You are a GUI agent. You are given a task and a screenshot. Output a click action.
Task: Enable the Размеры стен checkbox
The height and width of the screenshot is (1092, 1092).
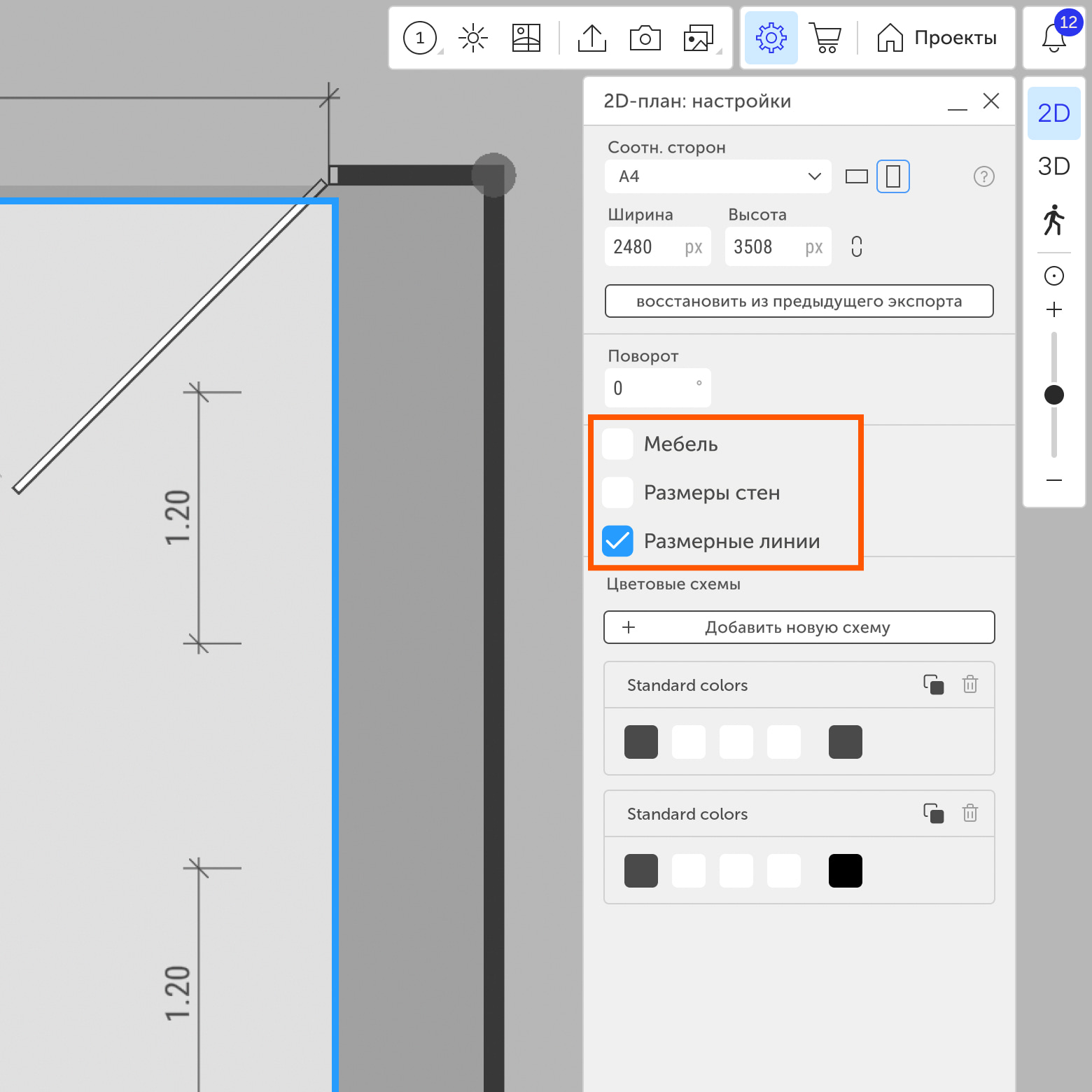(617, 493)
